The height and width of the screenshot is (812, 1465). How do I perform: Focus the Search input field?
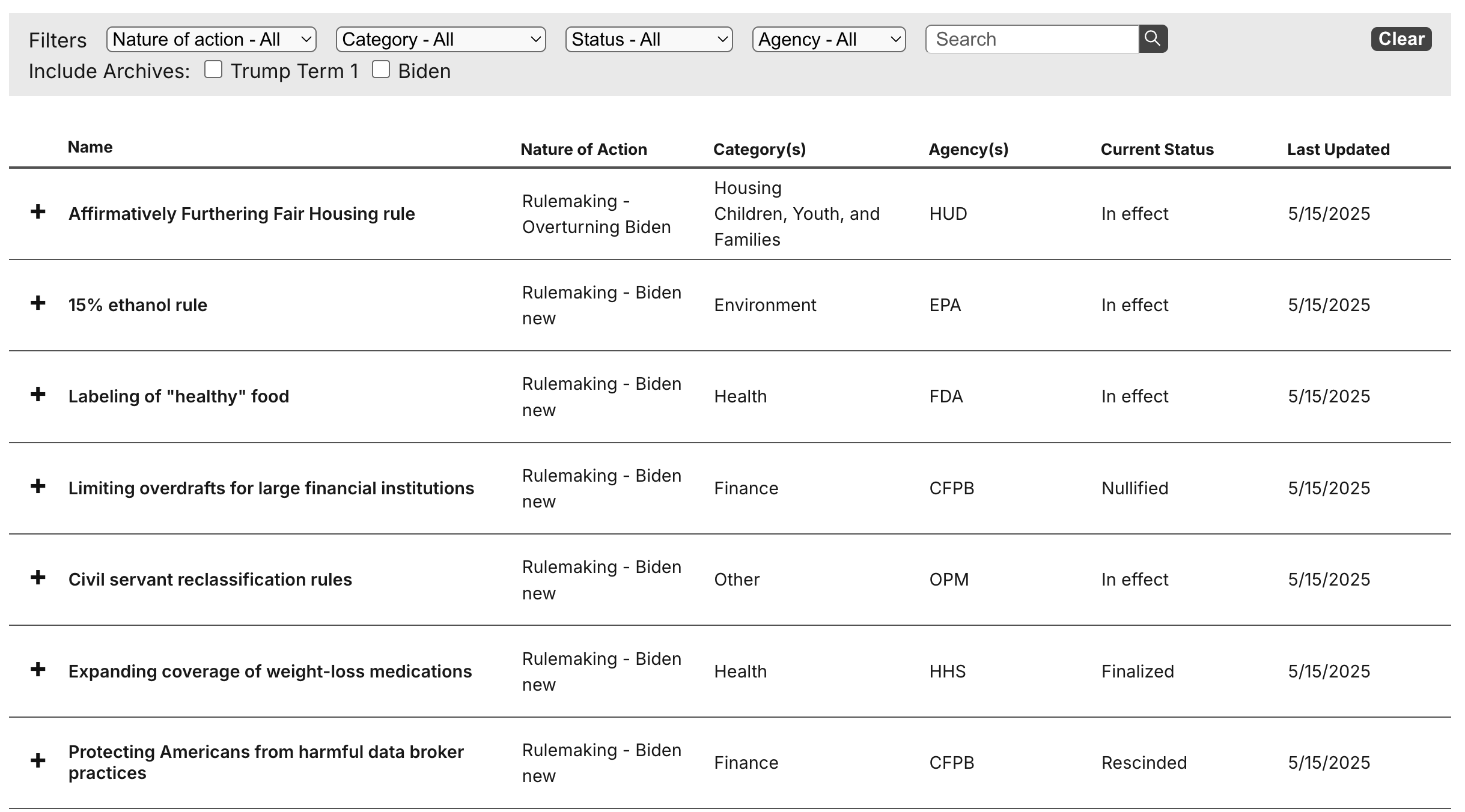(x=1032, y=39)
